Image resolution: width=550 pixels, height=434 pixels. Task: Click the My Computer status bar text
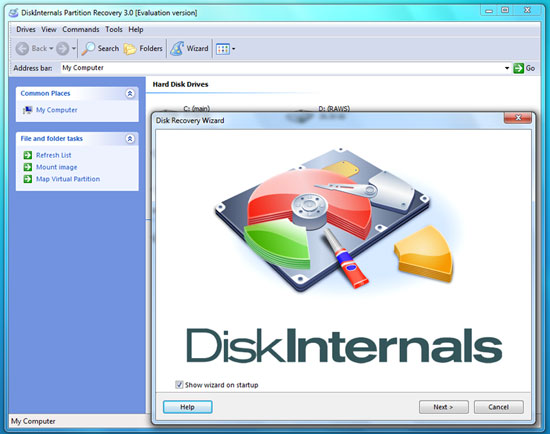[x=33, y=421]
